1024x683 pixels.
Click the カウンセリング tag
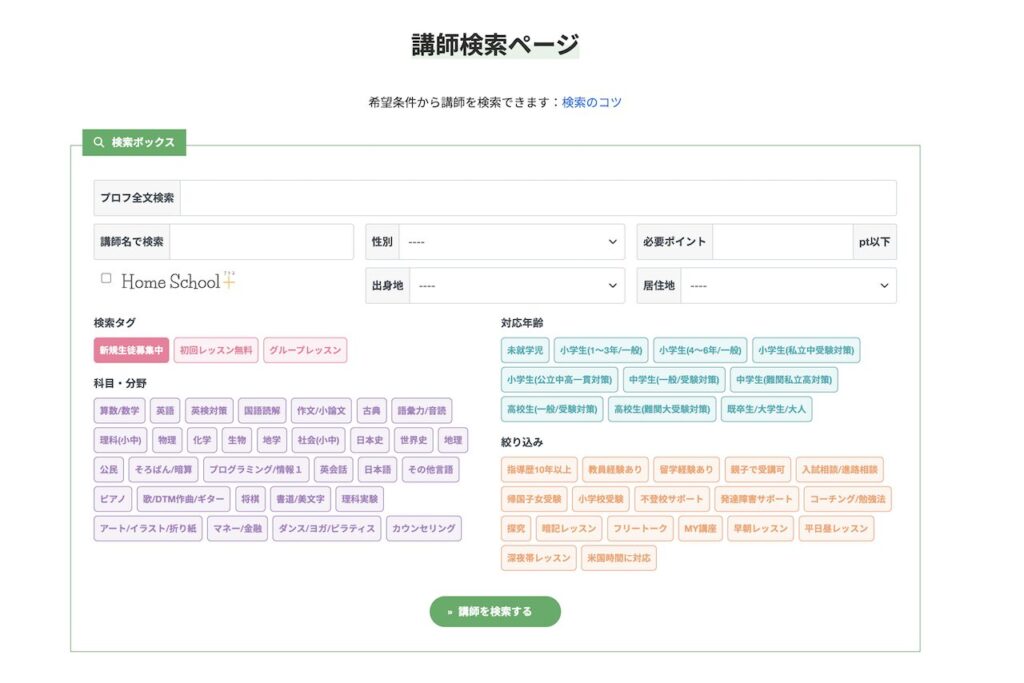424,528
